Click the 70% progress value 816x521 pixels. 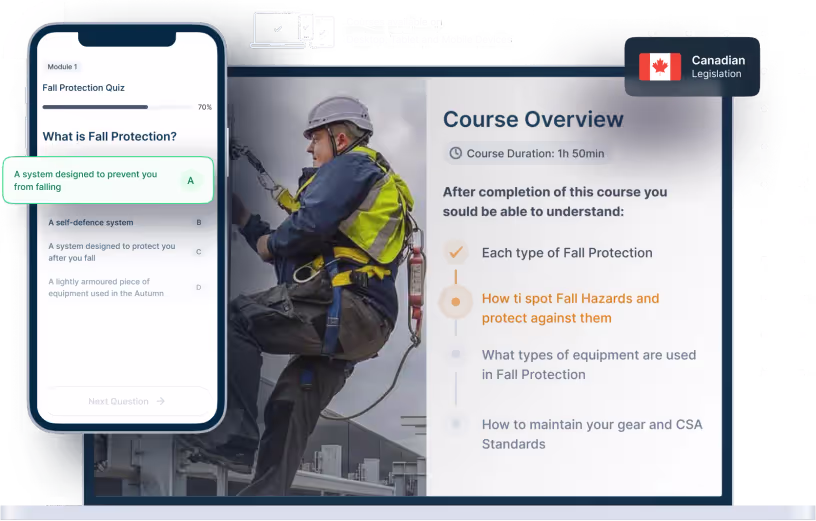click(x=205, y=107)
